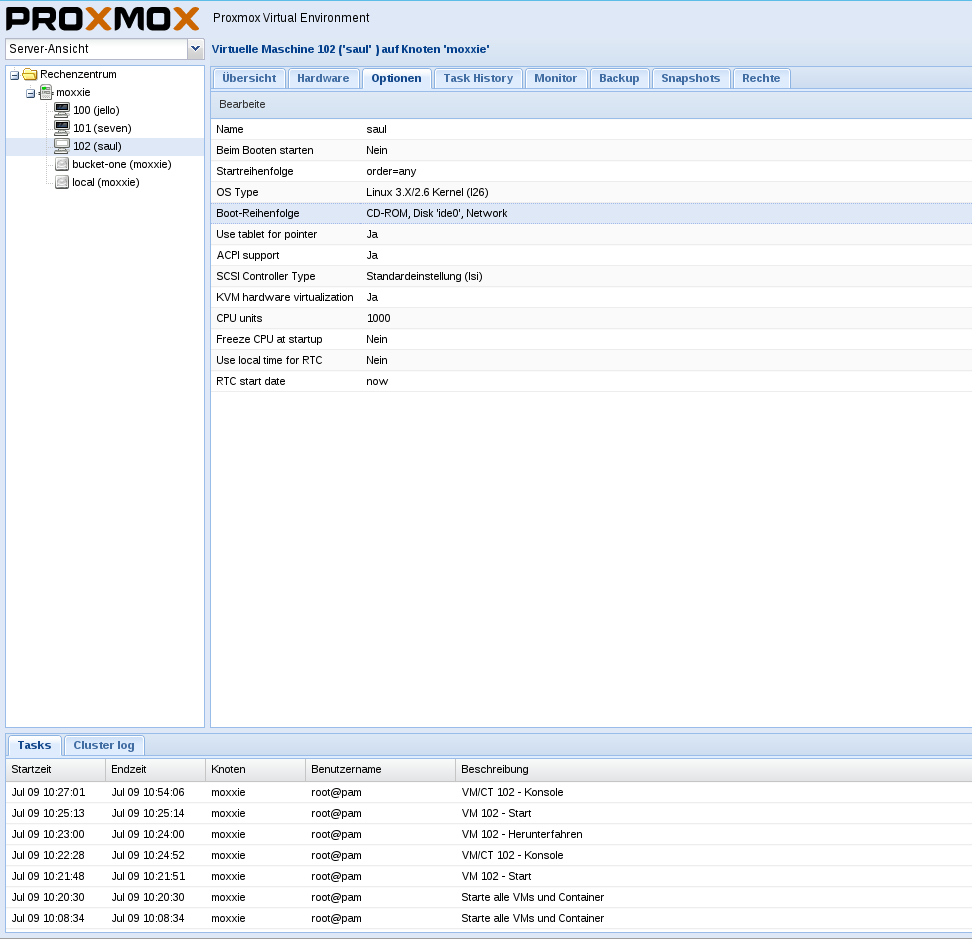Select the Boot-Reihenfolge option row
This screenshot has width=972, height=940.
click(x=590, y=213)
